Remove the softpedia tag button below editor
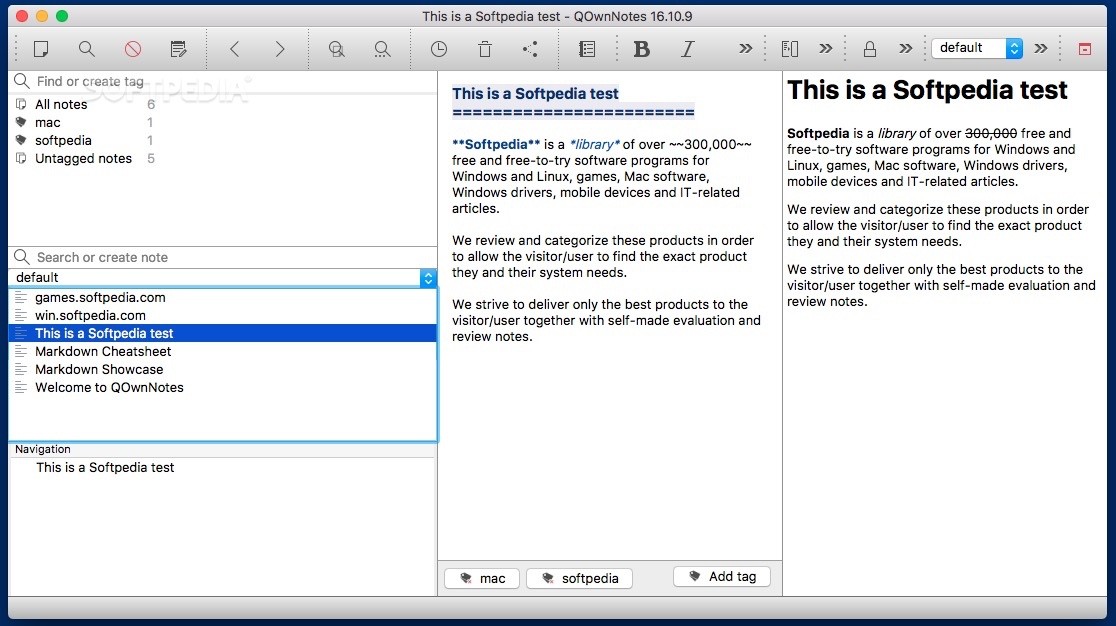1116x626 pixels. (579, 578)
